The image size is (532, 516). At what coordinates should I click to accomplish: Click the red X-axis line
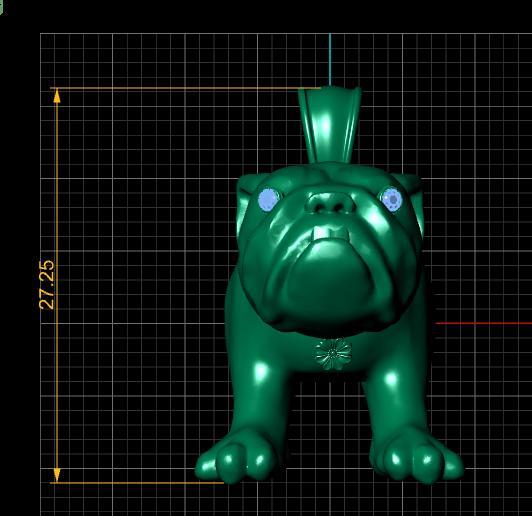coord(483,323)
